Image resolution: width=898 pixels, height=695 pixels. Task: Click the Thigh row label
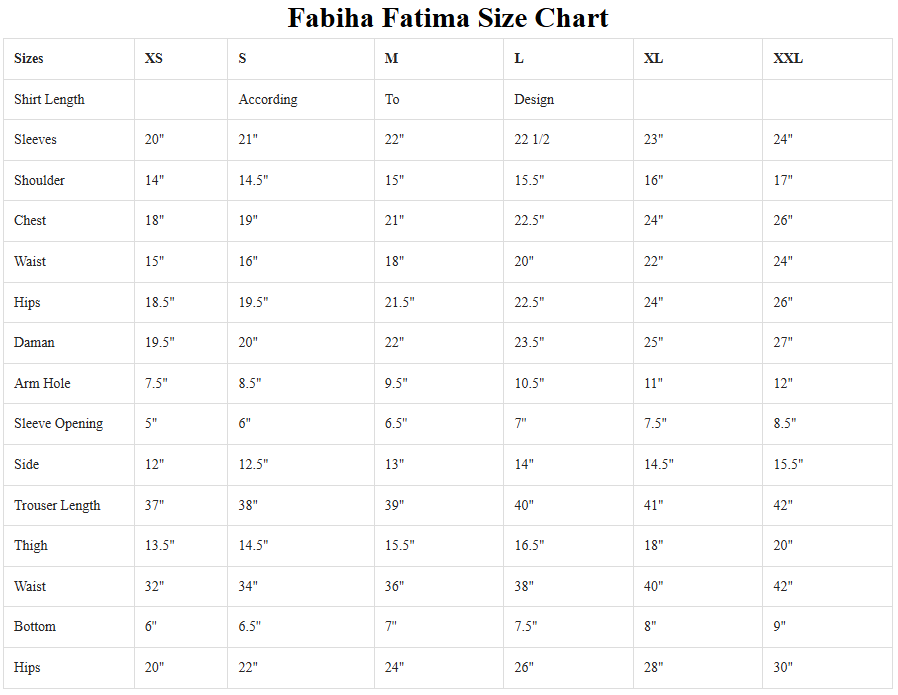[31, 546]
